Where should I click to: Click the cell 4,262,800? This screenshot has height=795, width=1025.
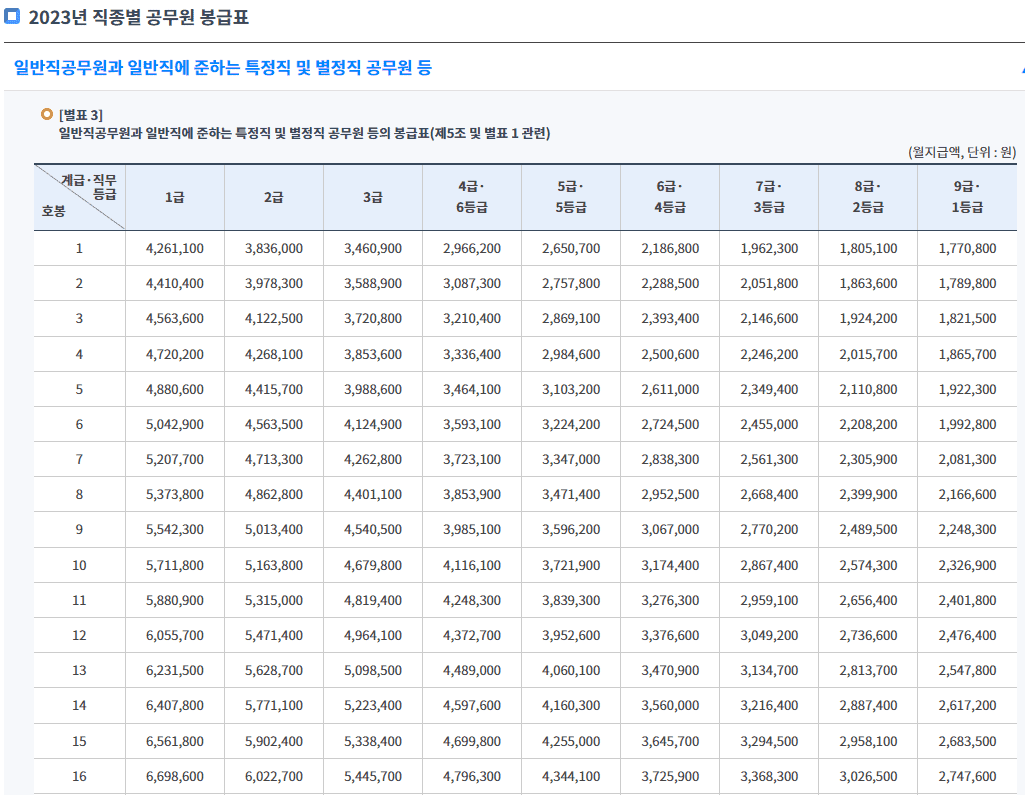pyautogui.click(x=373, y=460)
